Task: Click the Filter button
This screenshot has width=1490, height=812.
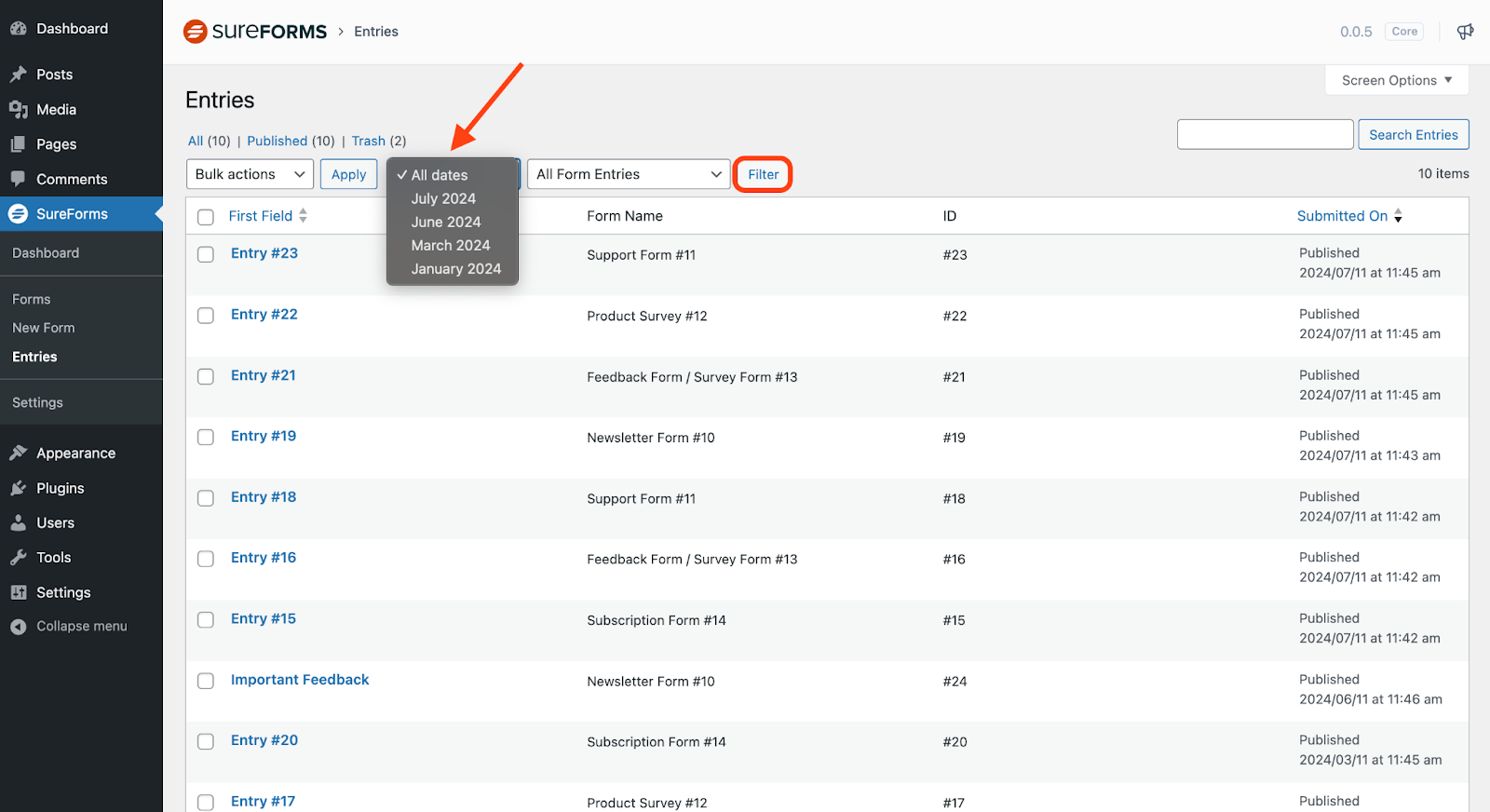Action: tap(763, 174)
